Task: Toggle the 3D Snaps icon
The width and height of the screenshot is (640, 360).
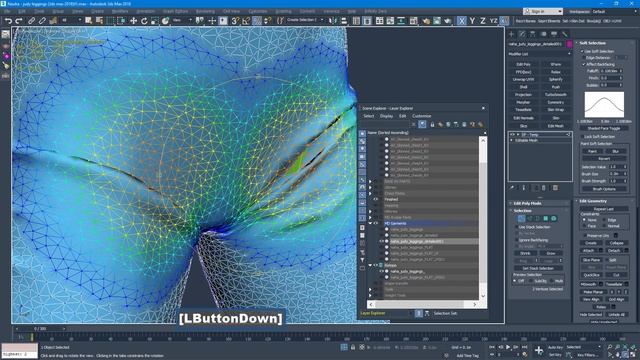Action: pyautogui.click(x=235, y=20)
